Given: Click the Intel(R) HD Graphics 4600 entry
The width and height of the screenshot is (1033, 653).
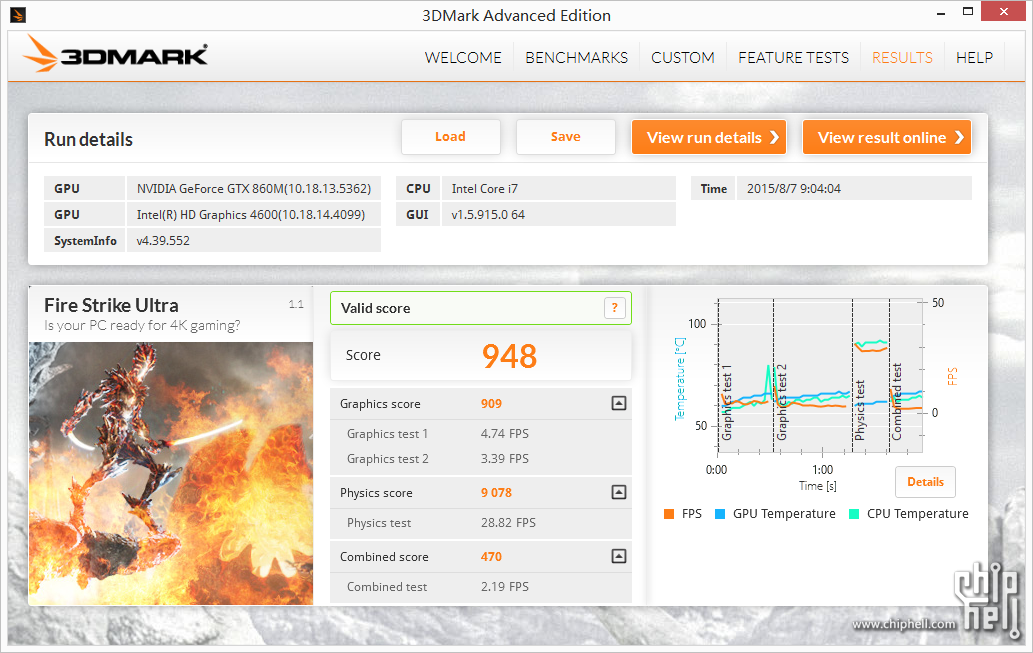Looking at the screenshot, I should pyautogui.click(x=254, y=215).
